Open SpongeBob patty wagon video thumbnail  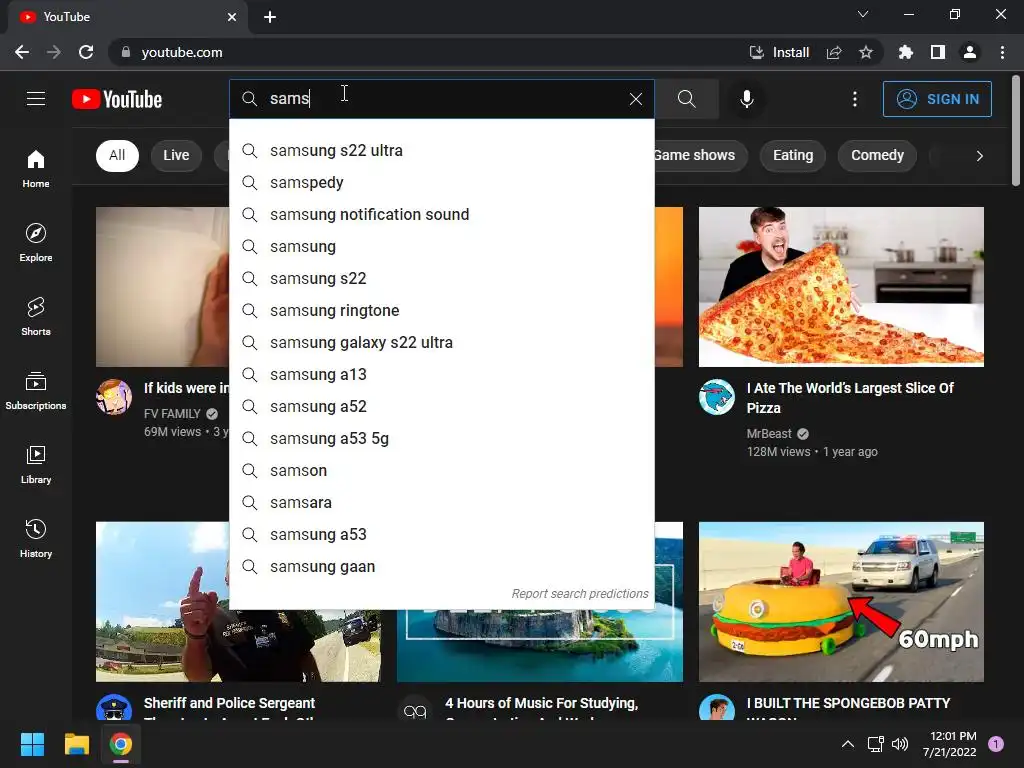[841, 601]
